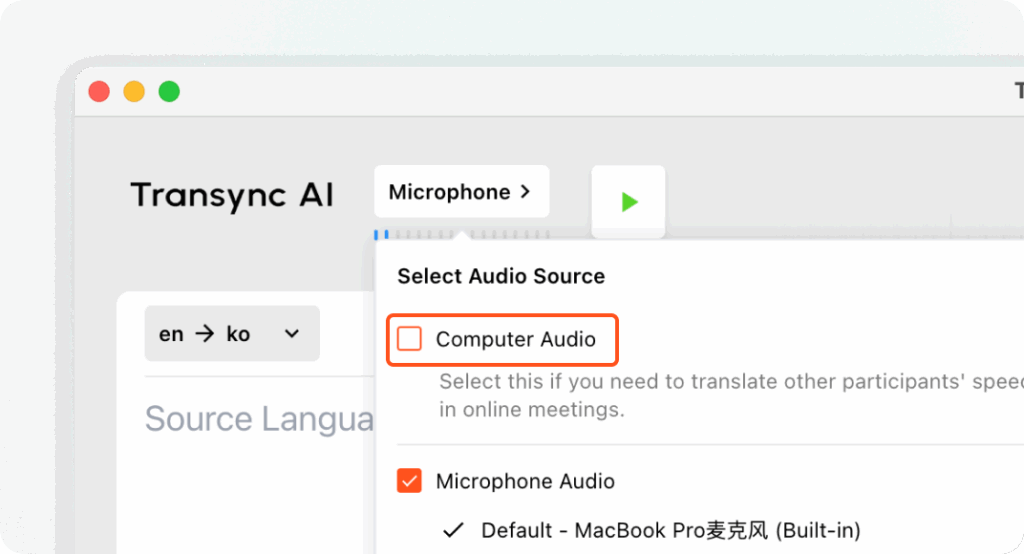
Task: Click the Computer Audio description text
Action: pos(731,395)
